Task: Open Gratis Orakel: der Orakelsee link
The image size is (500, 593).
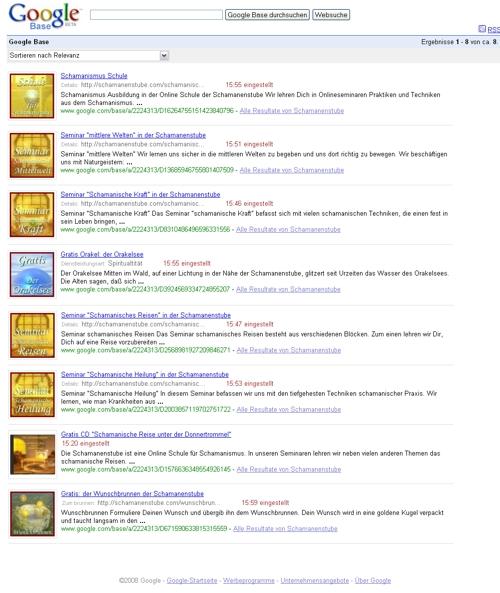Action: (102, 254)
